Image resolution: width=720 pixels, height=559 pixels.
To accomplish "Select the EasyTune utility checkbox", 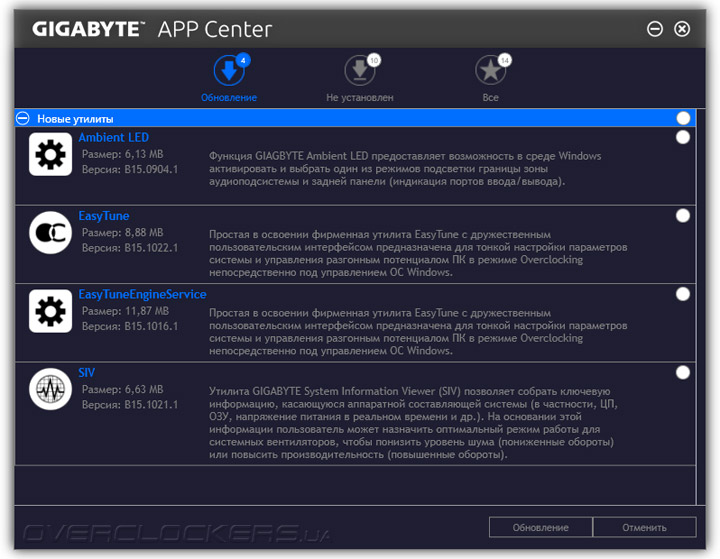I will click(683, 215).
